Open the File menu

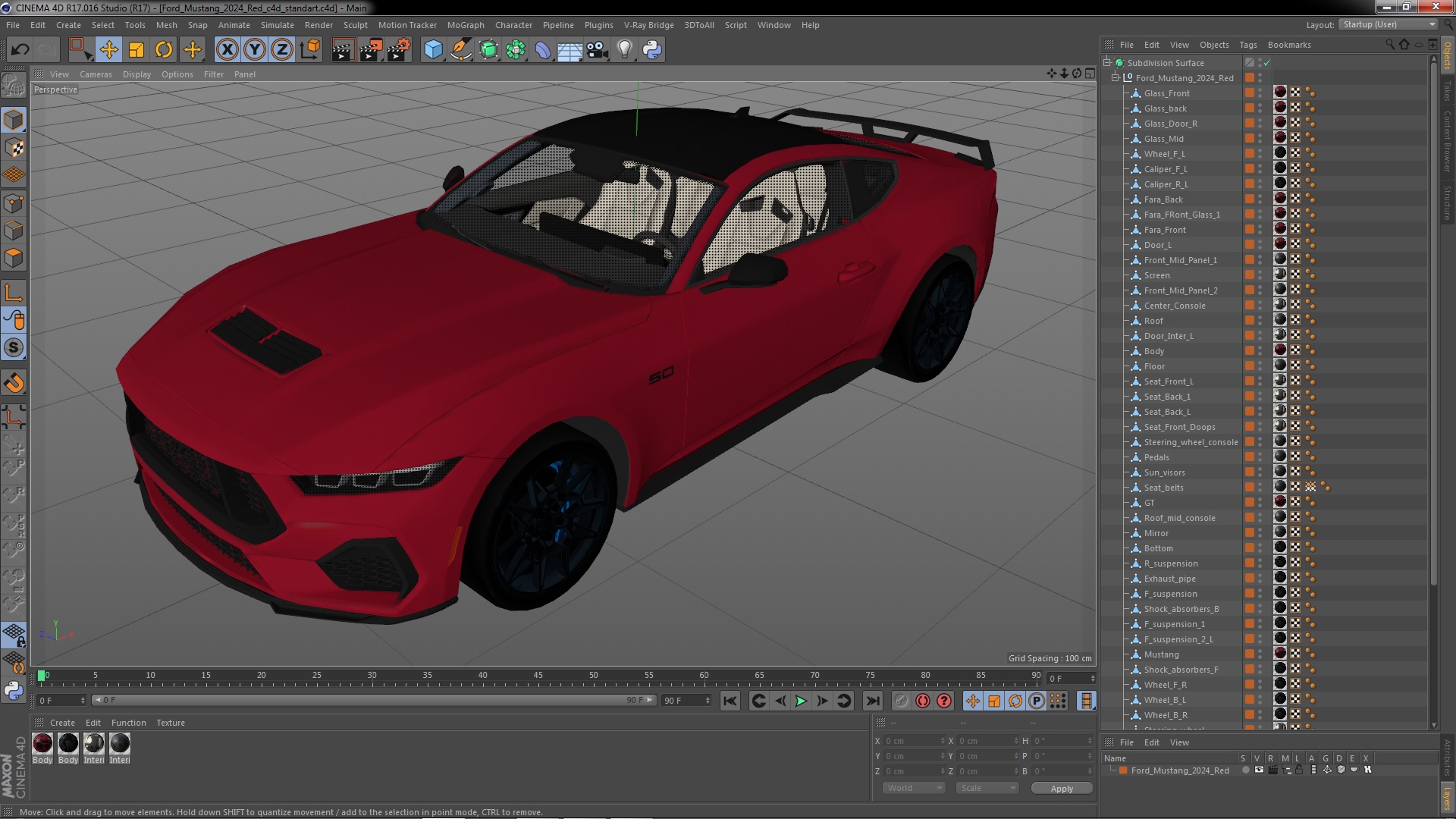tap(13, 25)
